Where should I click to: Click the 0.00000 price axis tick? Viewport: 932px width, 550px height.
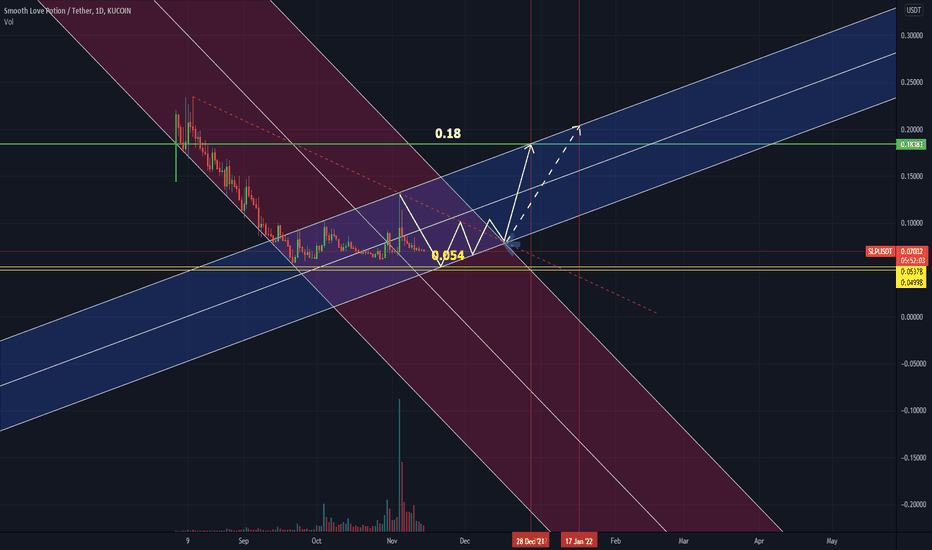pyautogui.click(x=912, y=318)
